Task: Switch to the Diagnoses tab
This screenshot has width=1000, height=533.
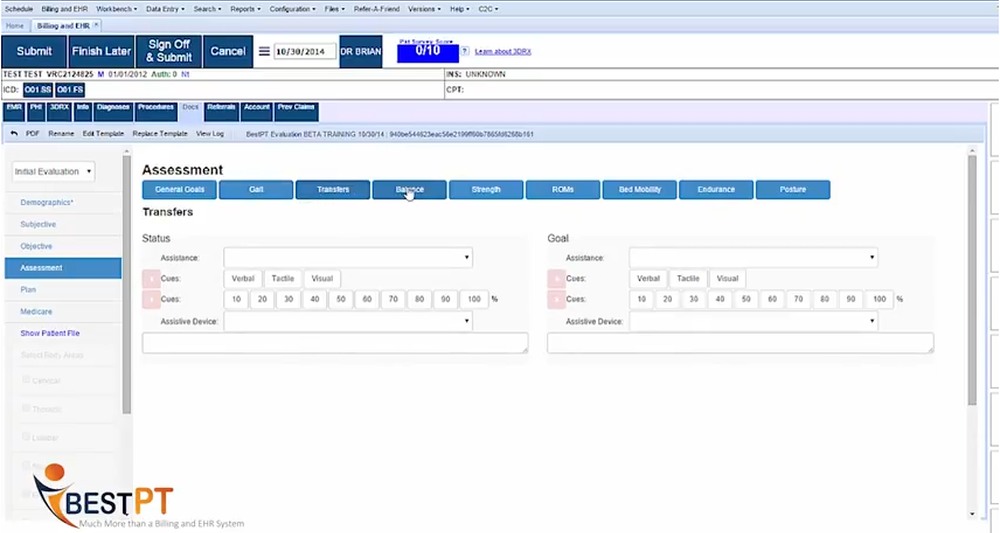Action: coord(113,111)
